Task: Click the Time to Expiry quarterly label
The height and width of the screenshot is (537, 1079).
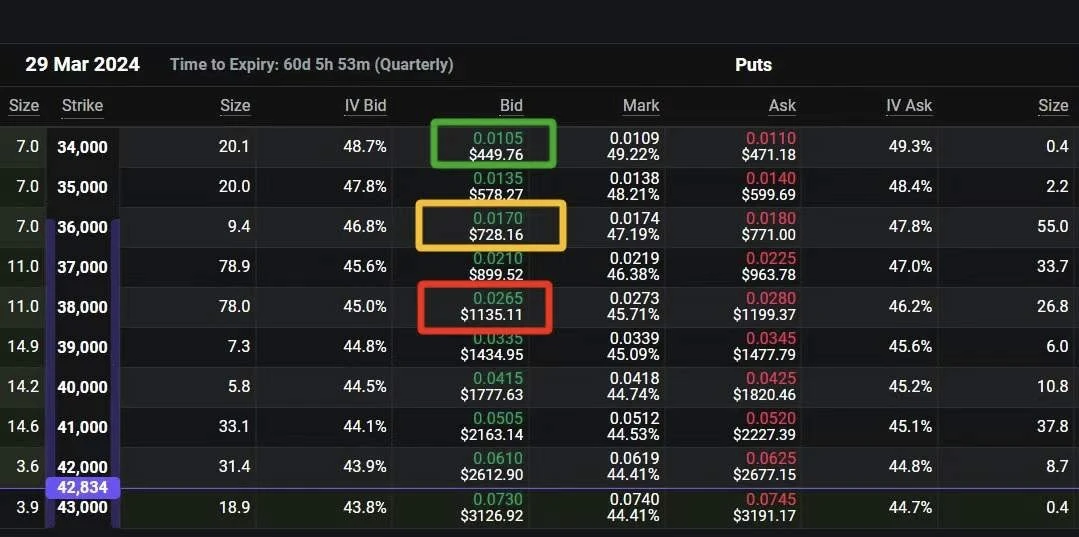Action: [311, 65]
